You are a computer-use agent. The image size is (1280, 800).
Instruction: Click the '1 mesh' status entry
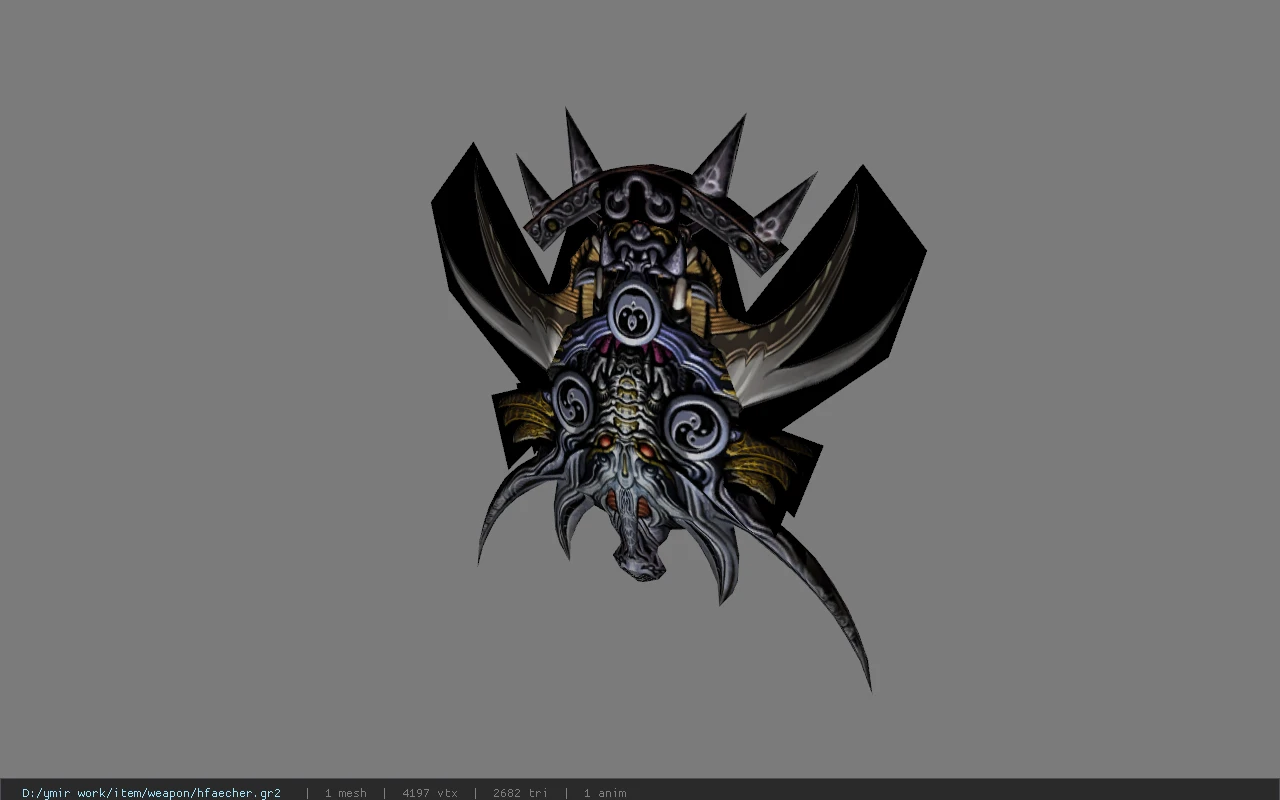[x=345, y=793]
